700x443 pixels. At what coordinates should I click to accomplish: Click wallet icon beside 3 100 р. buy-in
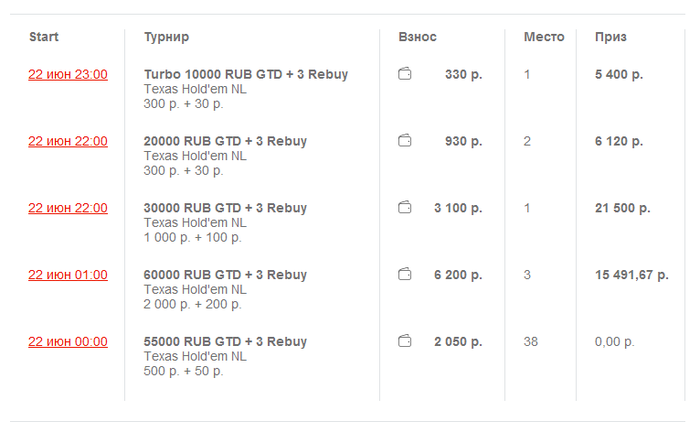click(x=405, y=208)
